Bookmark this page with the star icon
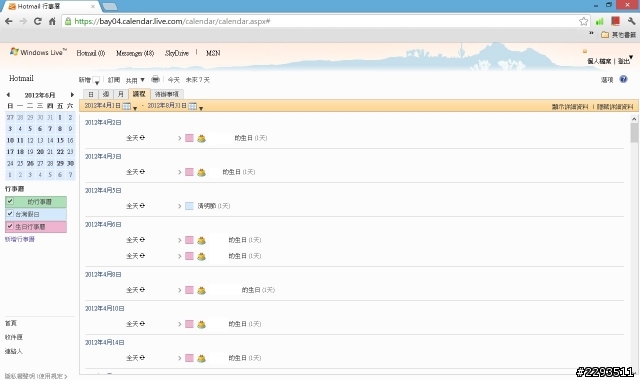 [584, 21]
